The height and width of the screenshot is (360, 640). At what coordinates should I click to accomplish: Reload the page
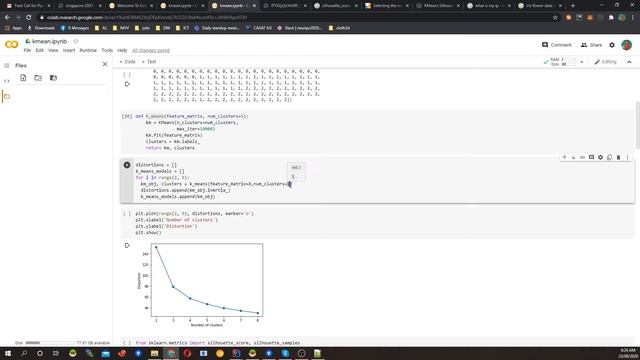[29, 18]
